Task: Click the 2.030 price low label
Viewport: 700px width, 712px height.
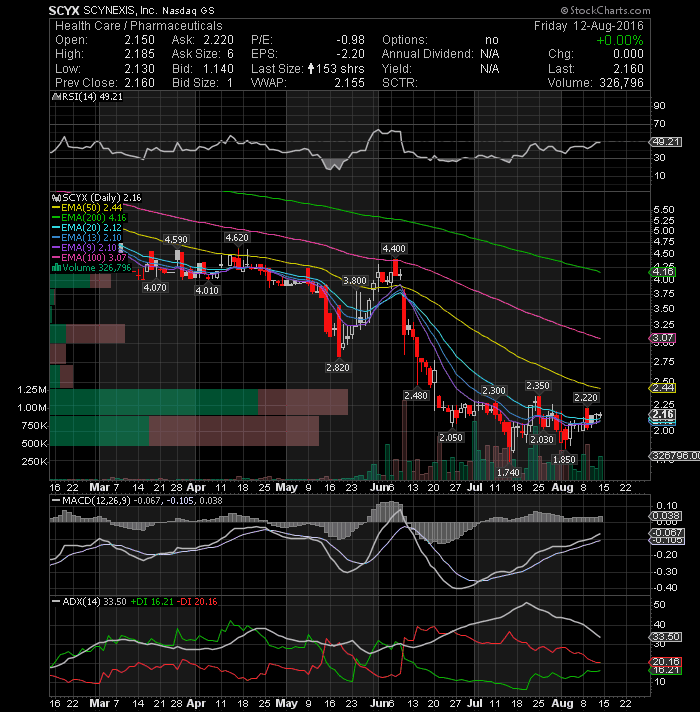Action: click(x=542, y=439)
